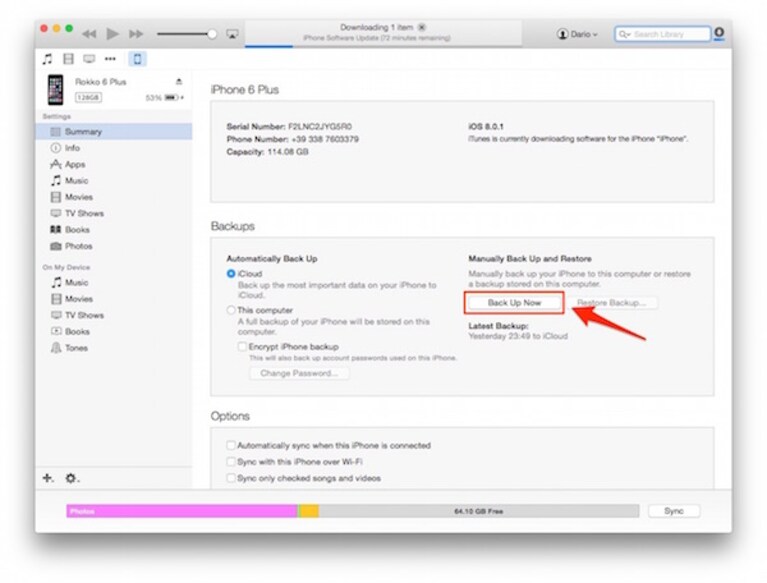Click the add plus button in sidebar
Screen dimensions: 767x583
click(x=48, y=478)
